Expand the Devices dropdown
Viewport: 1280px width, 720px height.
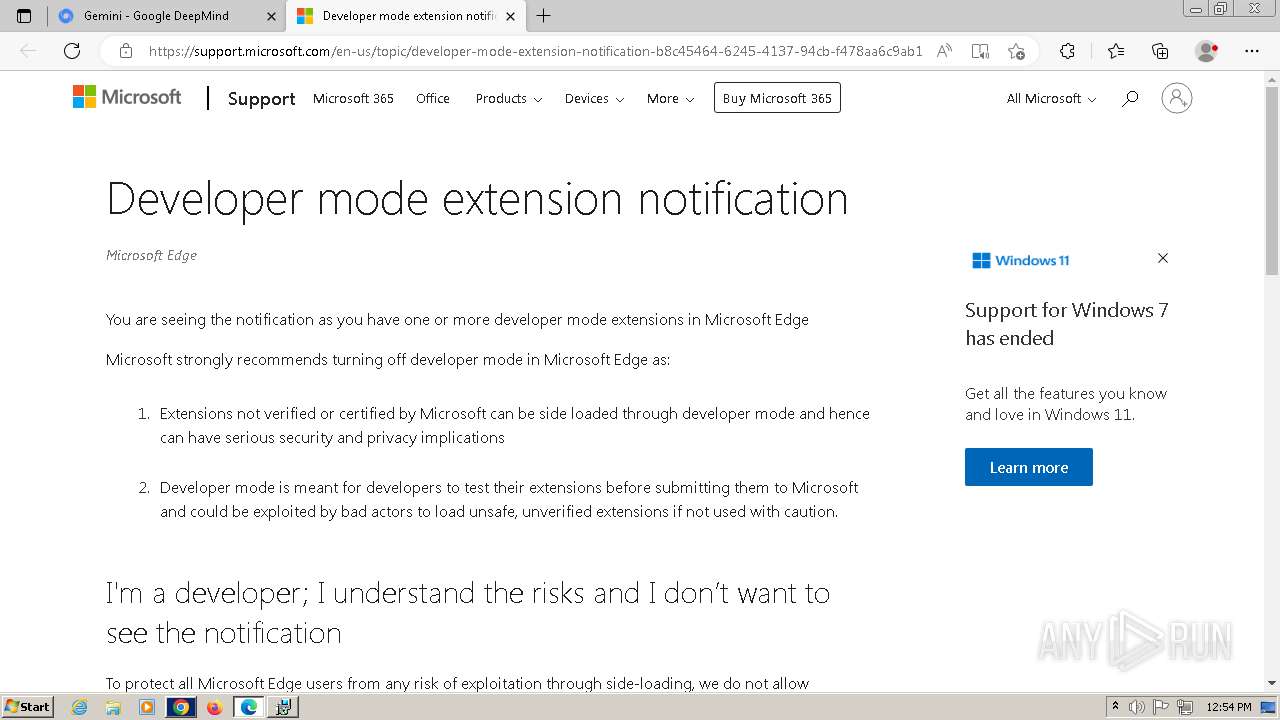pos(594,98)
